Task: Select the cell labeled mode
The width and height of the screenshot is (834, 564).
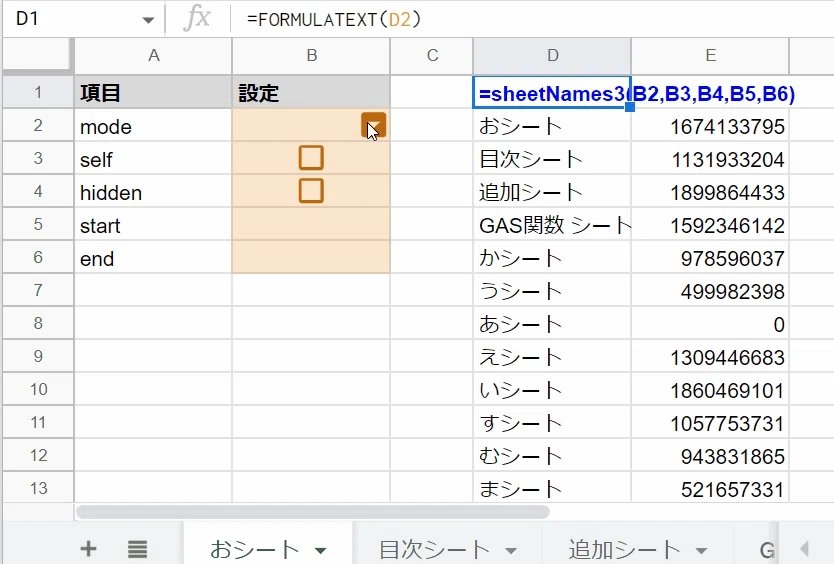Action: point(153,125)
